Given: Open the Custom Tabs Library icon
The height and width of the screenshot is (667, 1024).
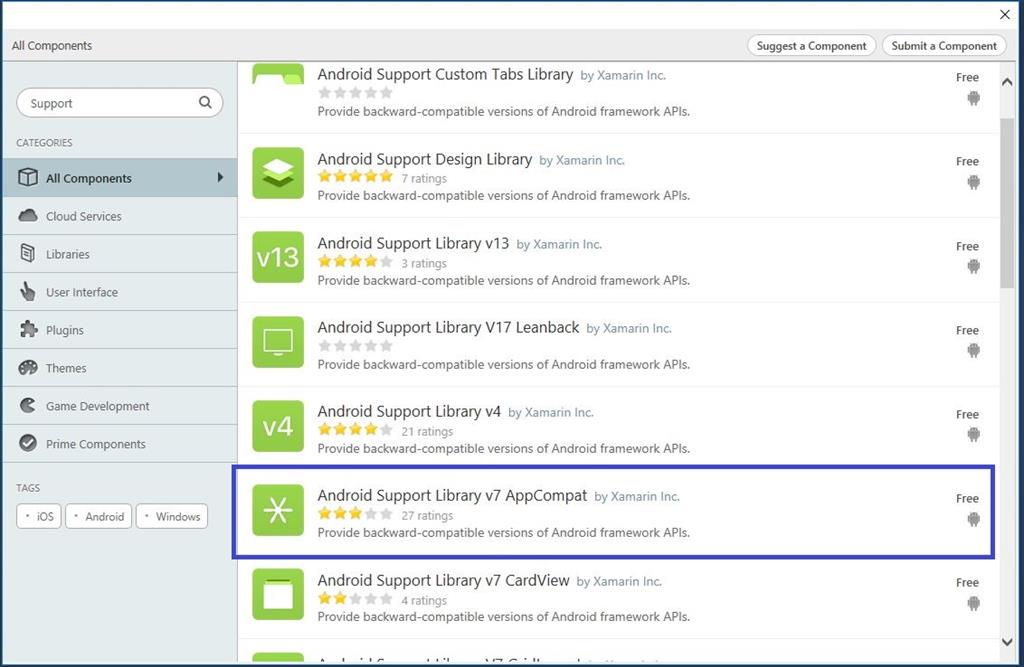Looking at the screenshot, I should click(x=278, y=74).
